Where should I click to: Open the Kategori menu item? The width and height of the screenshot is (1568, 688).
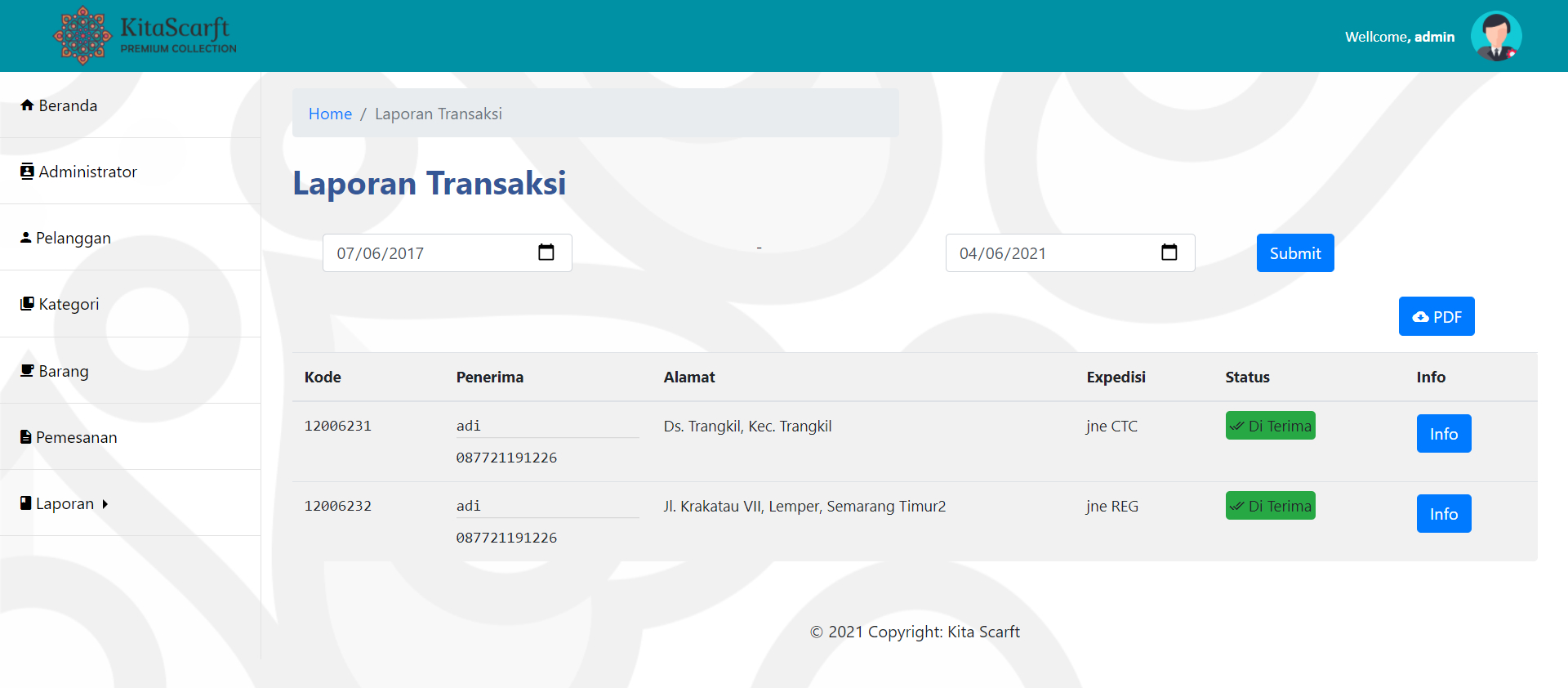69,304
